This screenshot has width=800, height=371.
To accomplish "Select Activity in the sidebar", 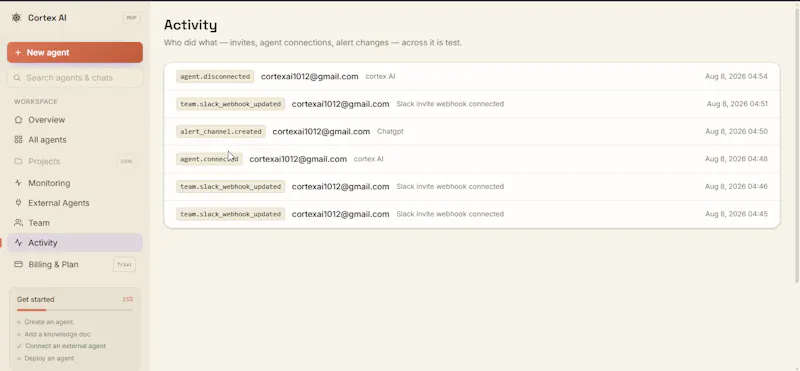I will tap(75, 243).
